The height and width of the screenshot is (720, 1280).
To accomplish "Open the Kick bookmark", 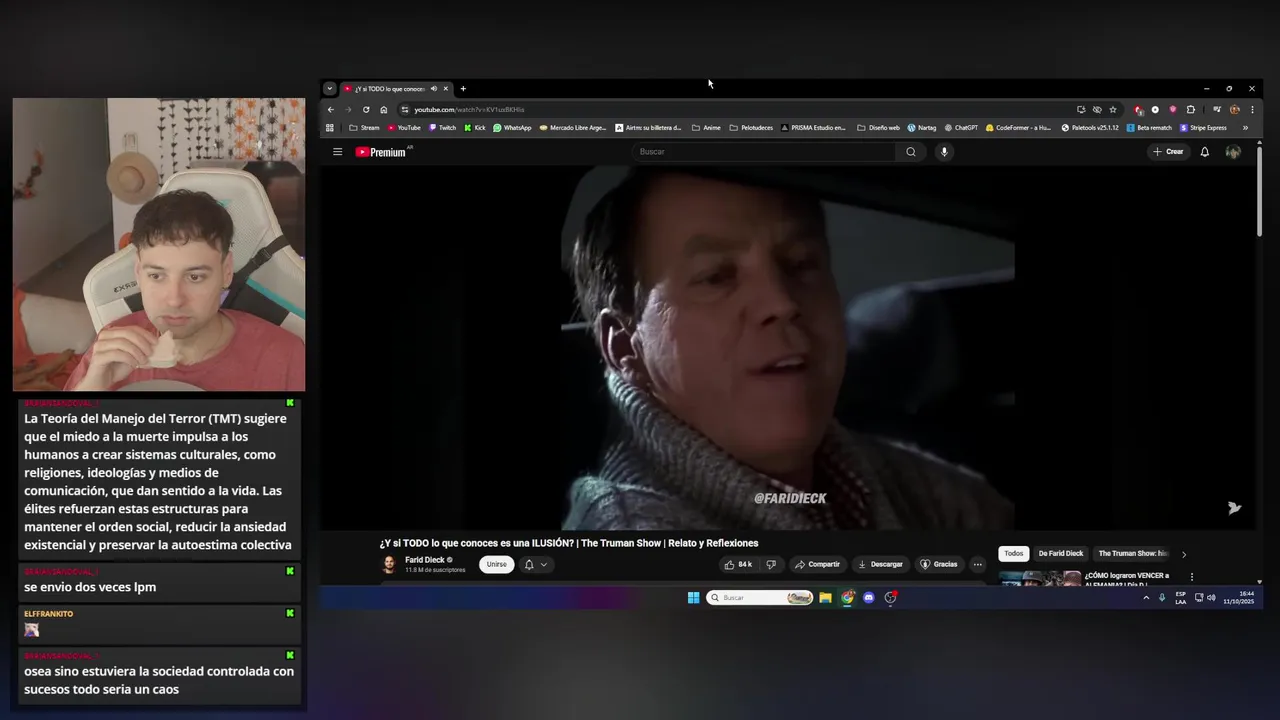I will point(475,128).
